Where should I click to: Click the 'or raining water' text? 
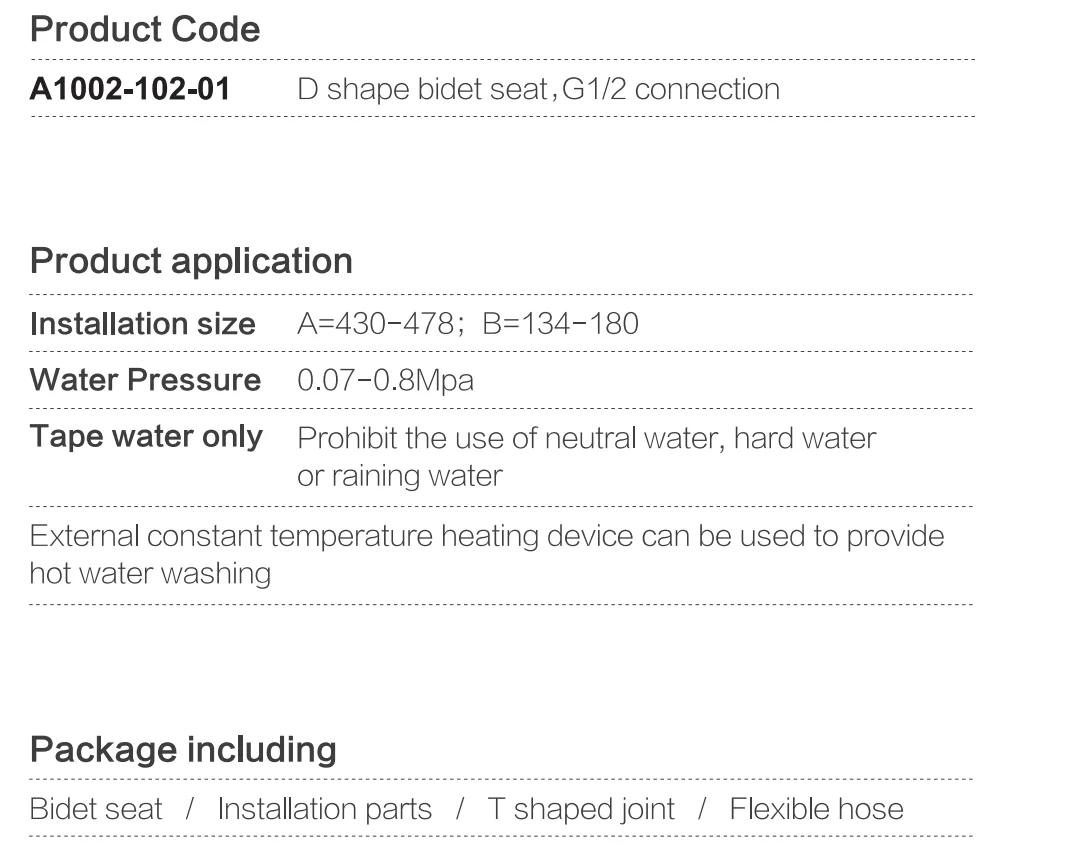(399, 476)
